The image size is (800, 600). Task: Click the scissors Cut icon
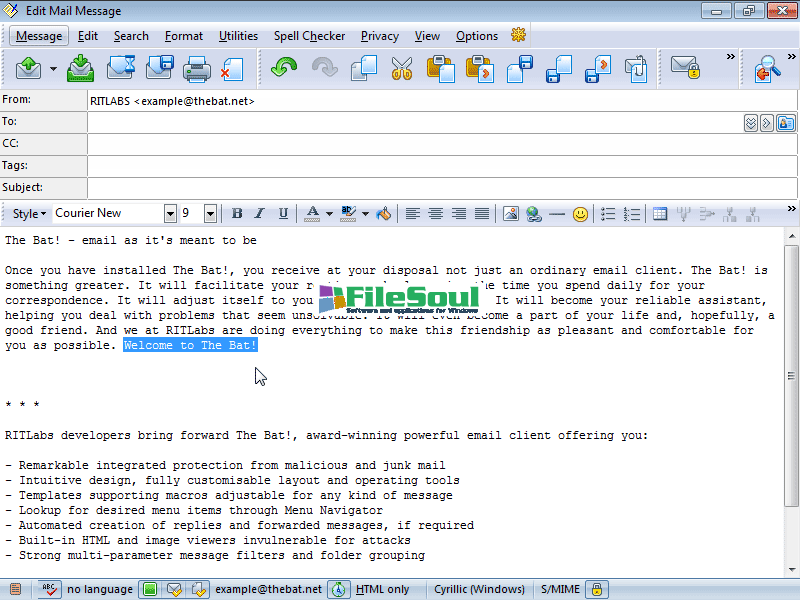402,68
